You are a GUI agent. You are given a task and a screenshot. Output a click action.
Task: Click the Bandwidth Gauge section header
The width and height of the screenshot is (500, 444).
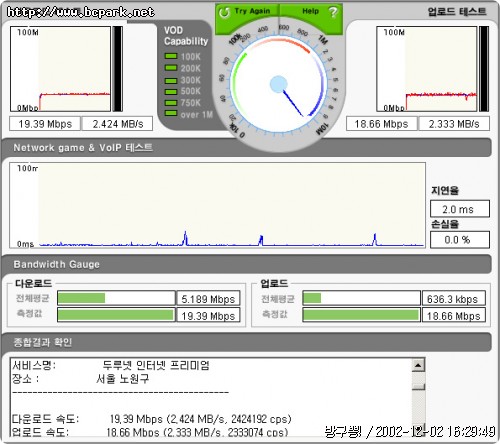tap(246, 264)
